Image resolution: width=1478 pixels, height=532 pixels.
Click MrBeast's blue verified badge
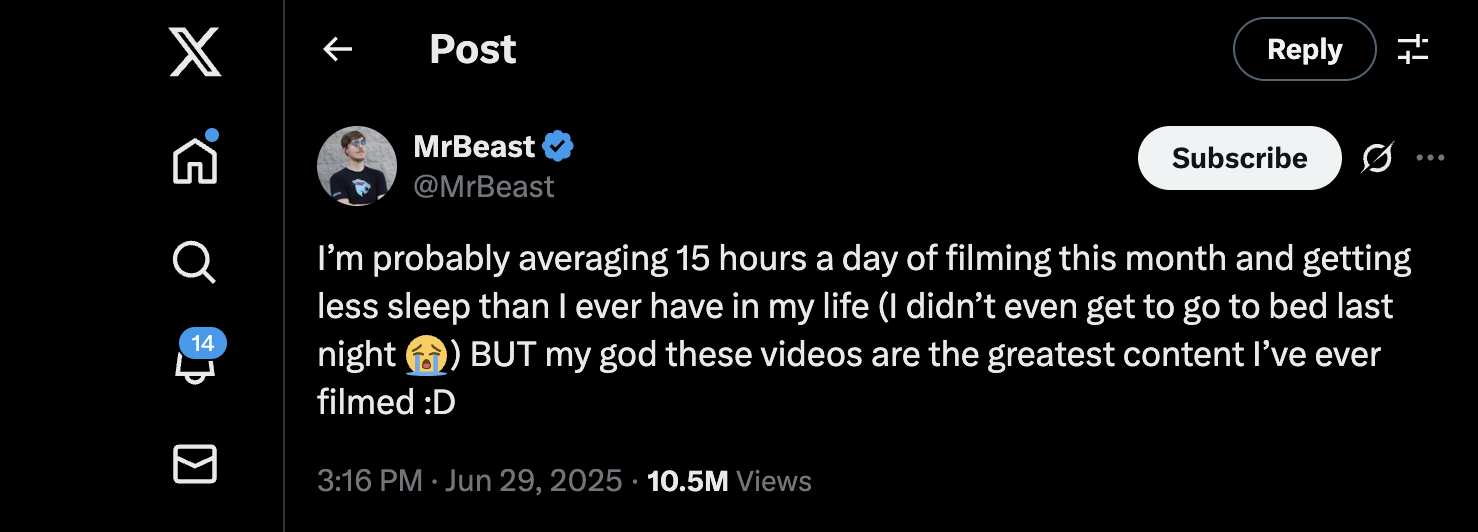[x=558, y=147]
